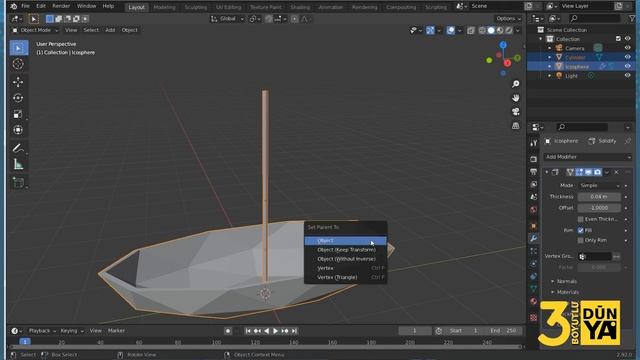Select the Select Box tool
640x360 pixels.
(18, 48)
